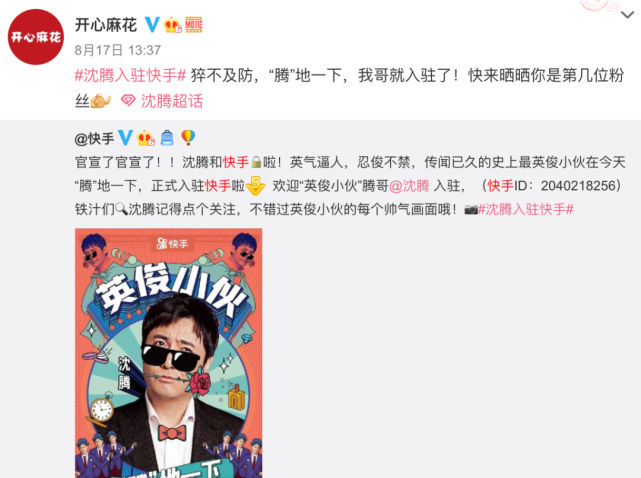641x478 pixels.
Task: Click the blue backpack badge next to 快手
Action: tap(167, 138)
